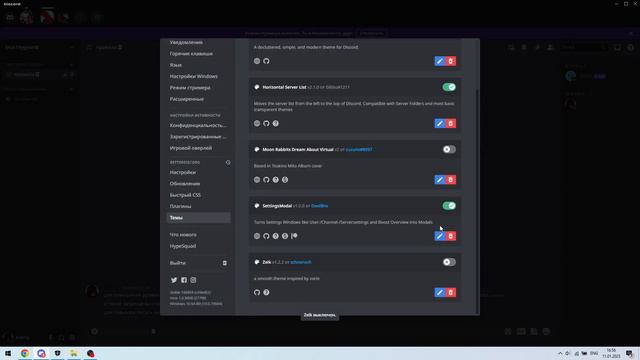The height and width of the screenshot is (360, 640).
Task: Select the Темы section
Action: 198,218
